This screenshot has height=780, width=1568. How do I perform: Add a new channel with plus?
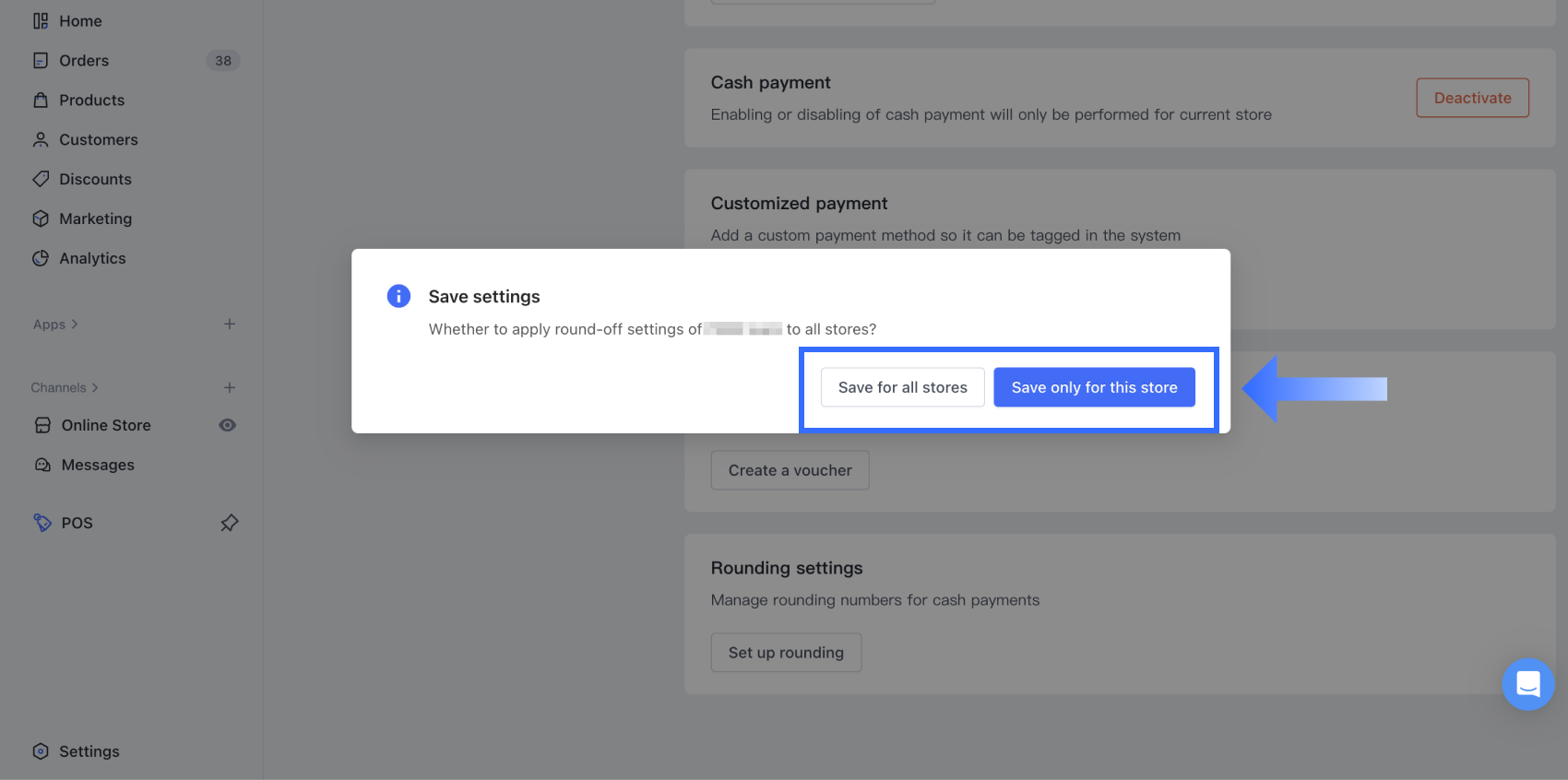230,388
